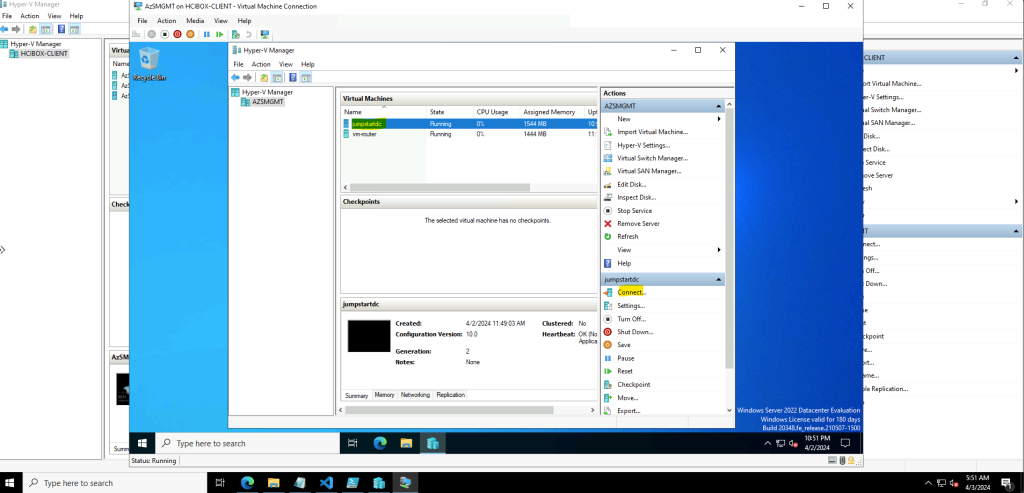Click Inspect Disk... action
1024x493 pixels.
[x=637, y=197]
